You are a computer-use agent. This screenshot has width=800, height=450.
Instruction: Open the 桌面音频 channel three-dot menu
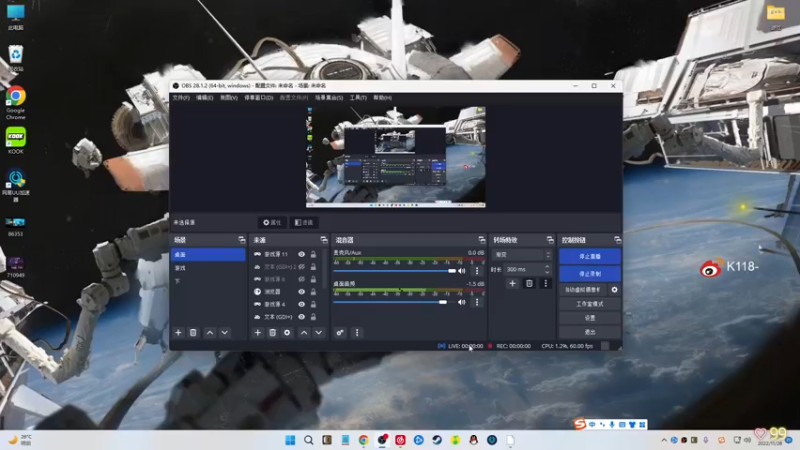(x=477, y=302)
